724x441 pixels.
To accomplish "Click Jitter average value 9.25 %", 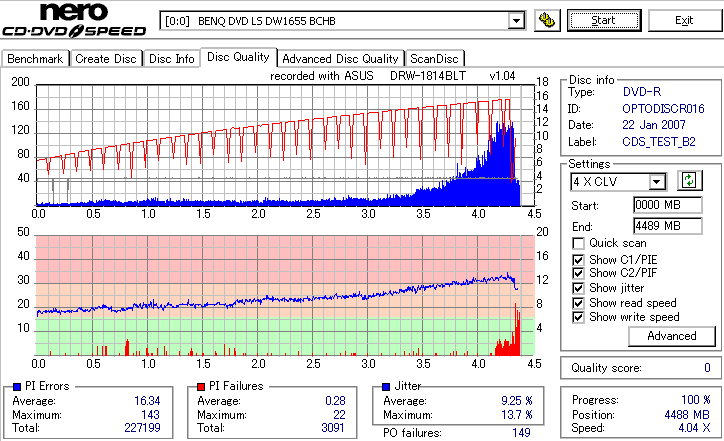I will pyautogui.click(x=517, y=401).
